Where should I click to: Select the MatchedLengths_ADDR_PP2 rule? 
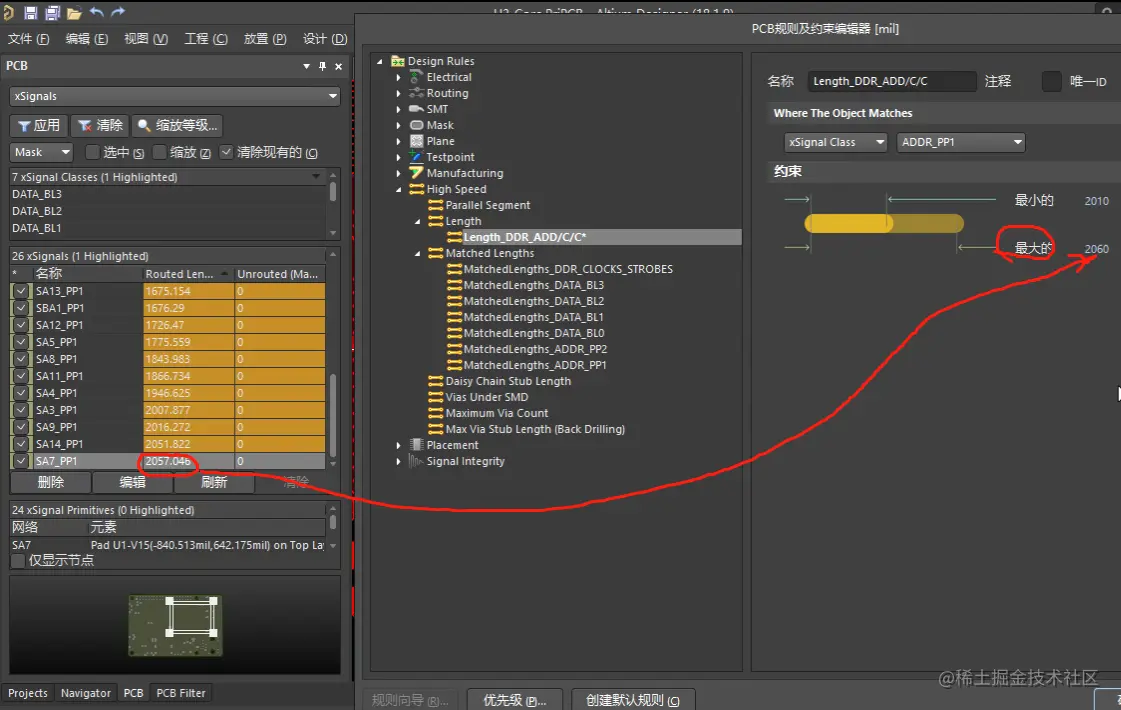[x=535, y=349]
